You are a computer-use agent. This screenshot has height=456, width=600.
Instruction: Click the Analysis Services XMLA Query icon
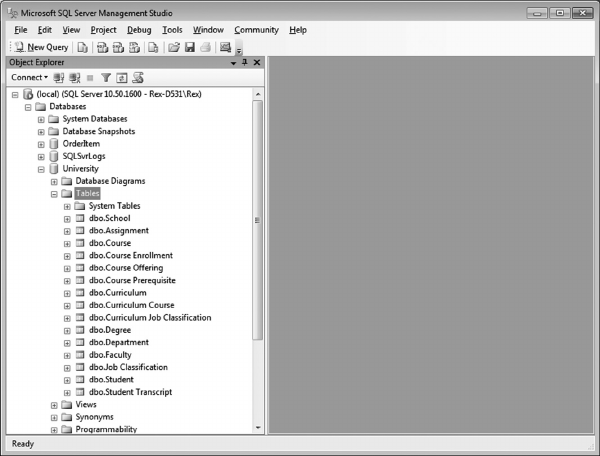(x=134, y=47)
